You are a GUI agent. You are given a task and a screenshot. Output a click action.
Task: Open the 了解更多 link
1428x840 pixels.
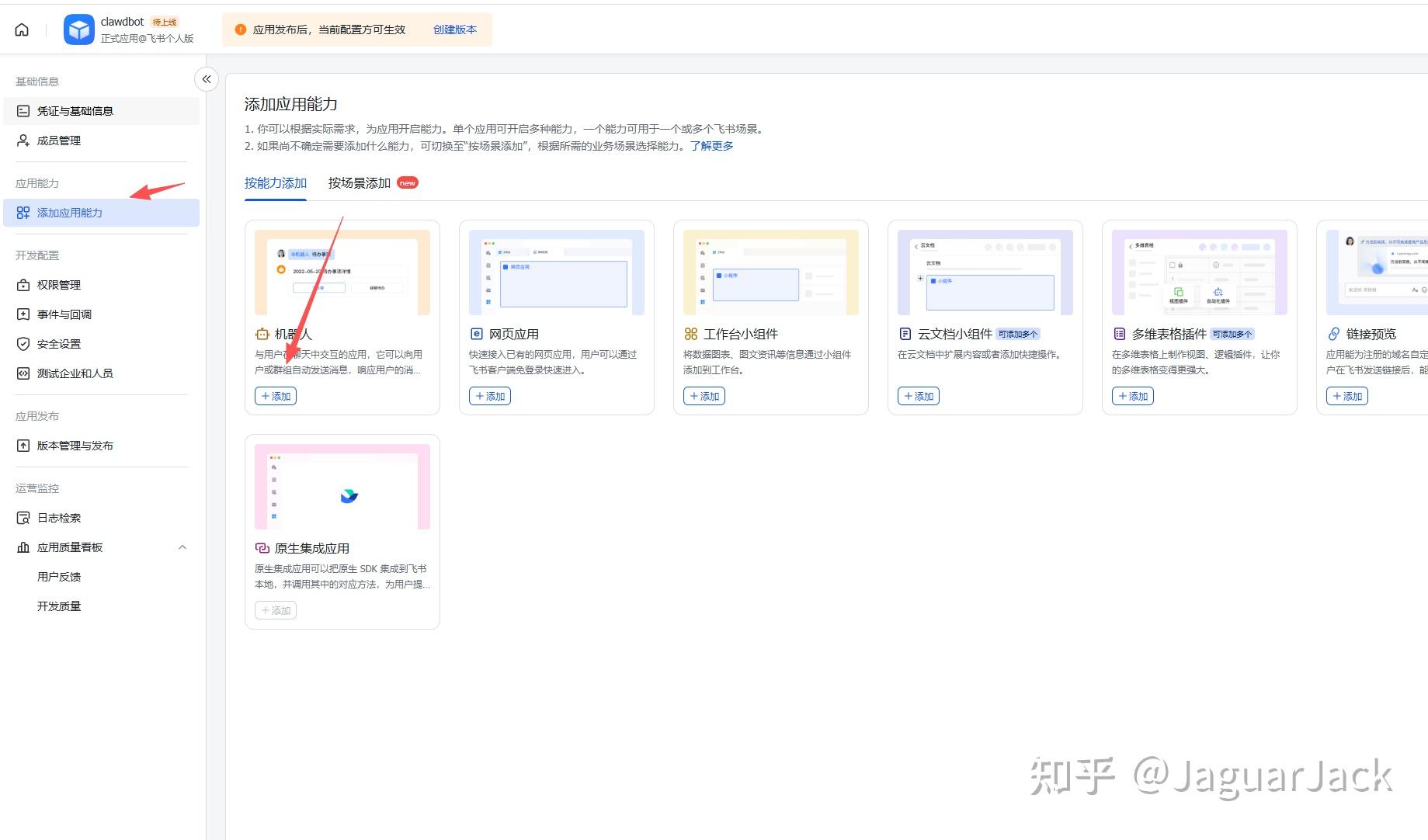[711, 146]
